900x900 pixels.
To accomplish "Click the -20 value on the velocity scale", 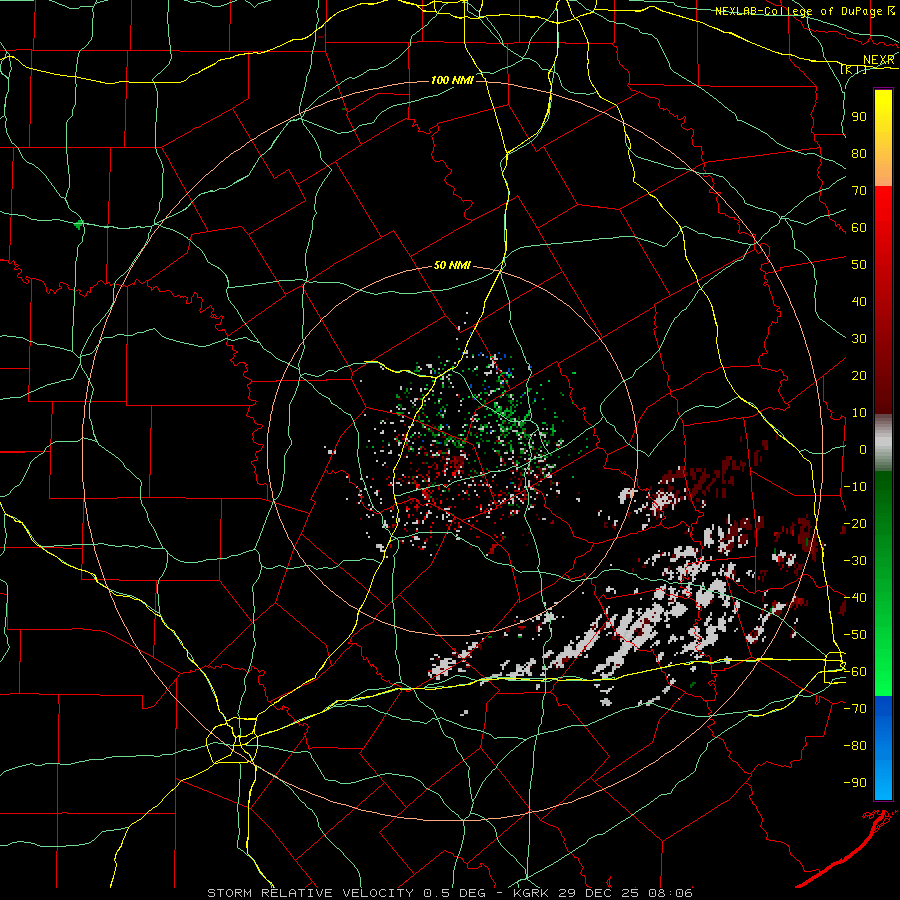I will [x=855, y=523].
